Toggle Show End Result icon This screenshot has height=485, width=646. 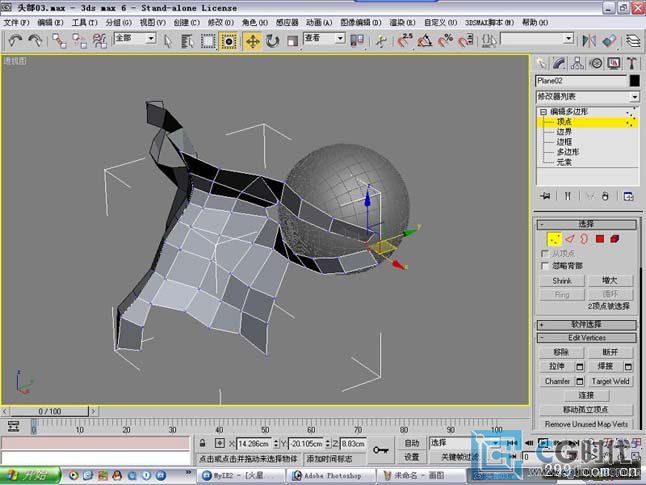(567, 196)
